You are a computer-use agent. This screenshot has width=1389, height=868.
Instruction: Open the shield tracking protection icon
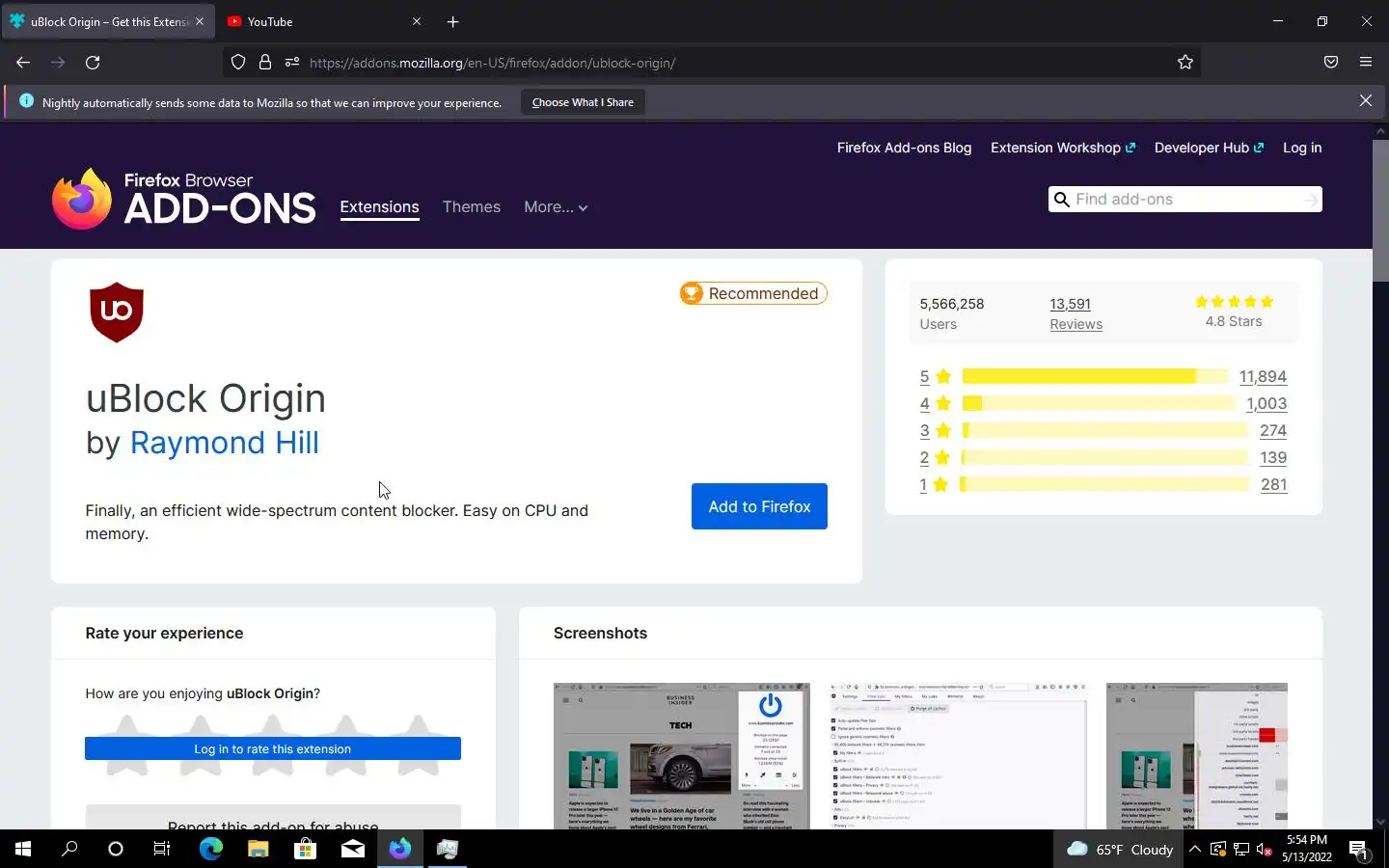[238, 63]
